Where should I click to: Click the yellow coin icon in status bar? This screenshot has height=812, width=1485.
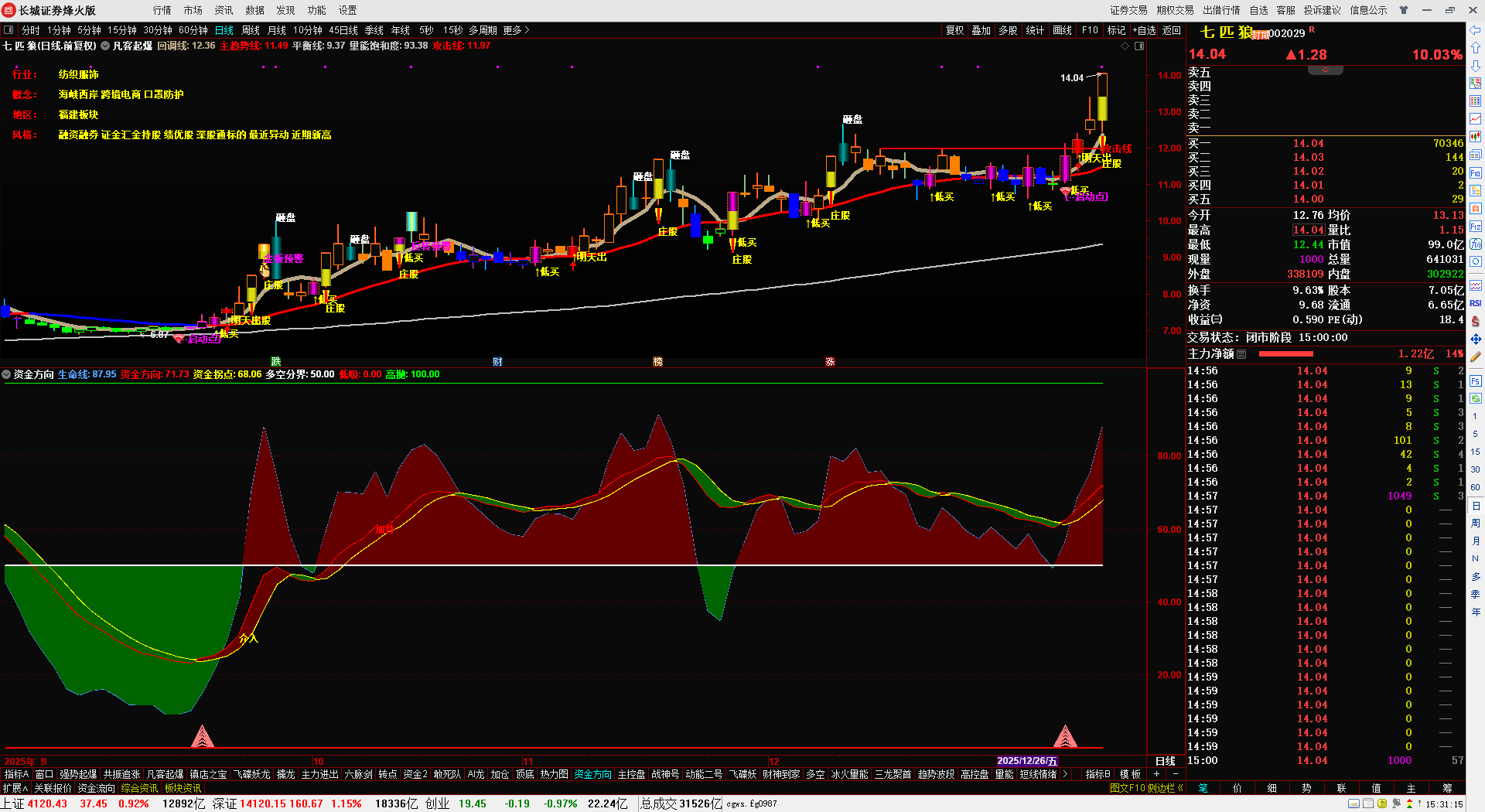click(x=1382, y=803)
